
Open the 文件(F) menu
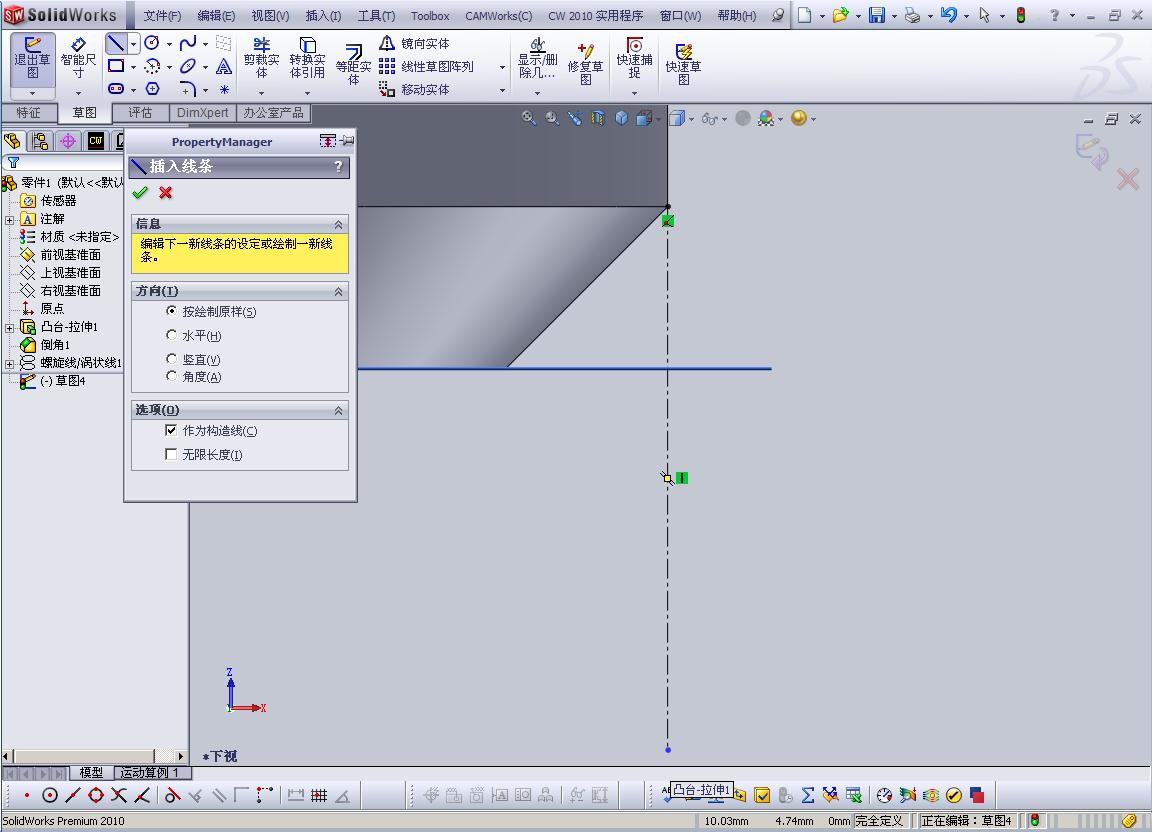pos(162,15)
